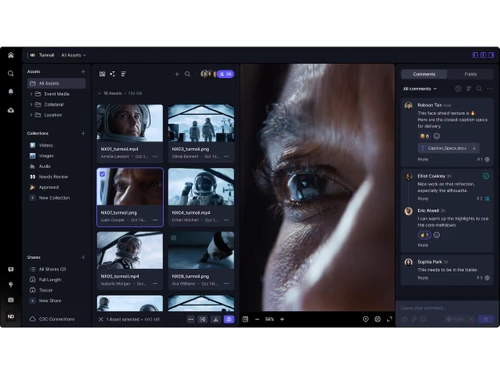
Task: Toggle the middle panel layout button at top right
Action: click(x=483, y=55)
